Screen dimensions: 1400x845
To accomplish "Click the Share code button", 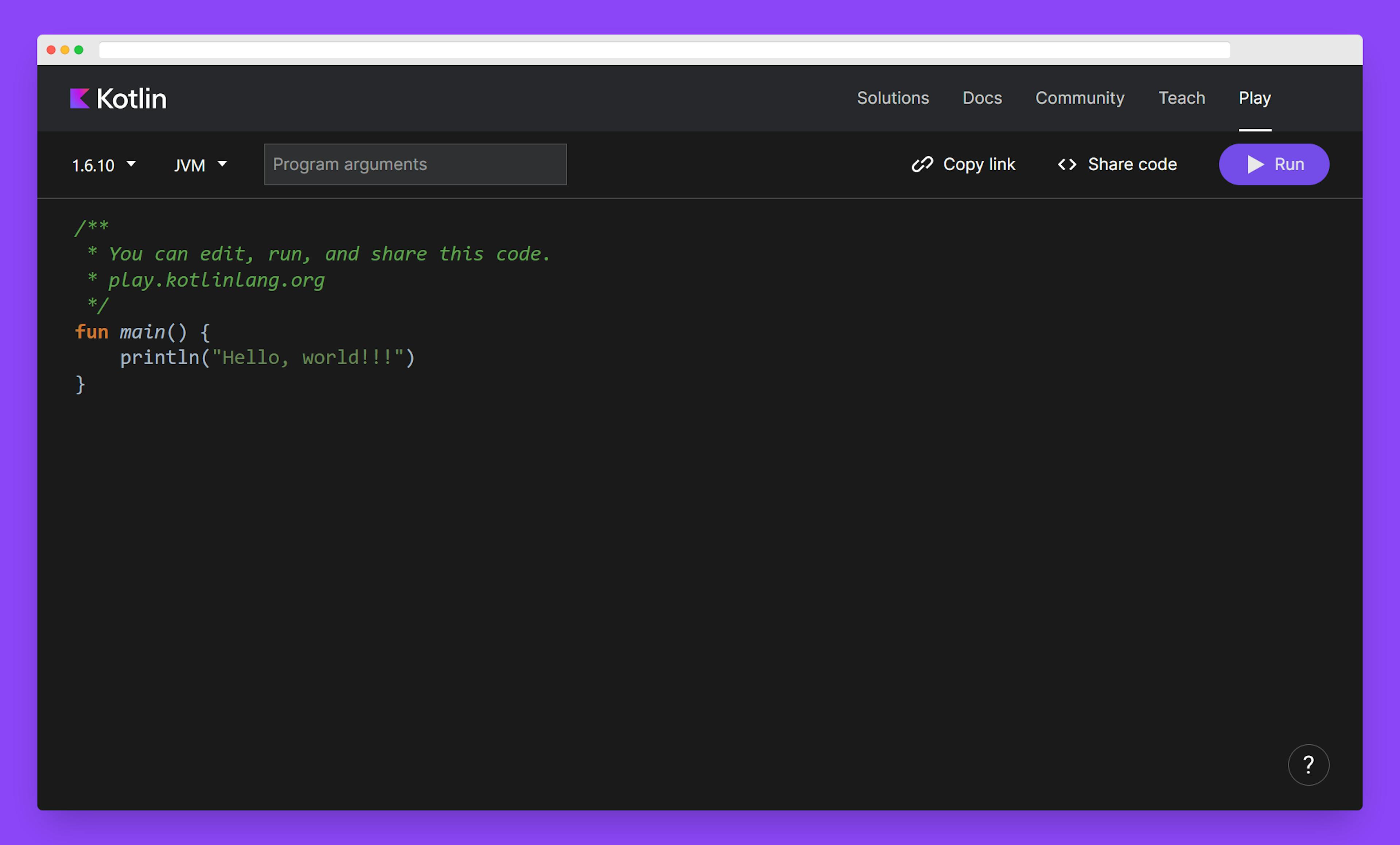I will [1117, 164].
